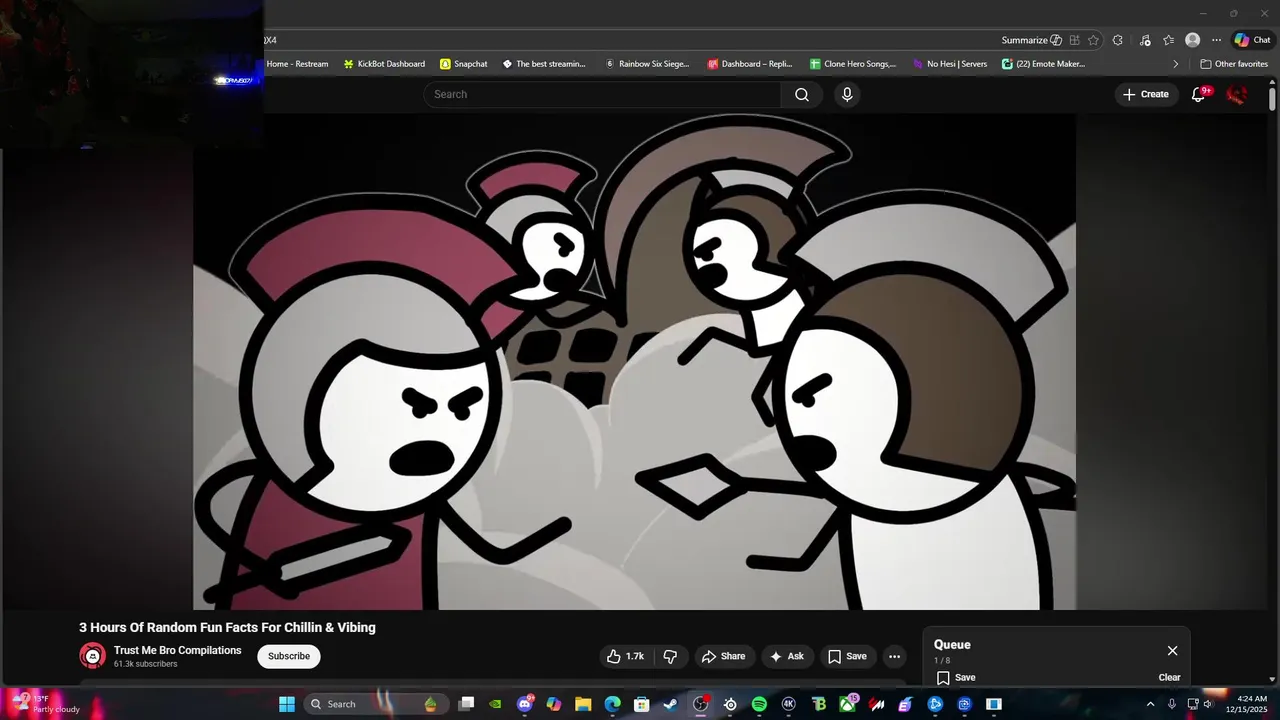This screenshot has width=1280, height=720.
Task: Open the Clone Hero Songs bookmark
Action: (853, 64)
